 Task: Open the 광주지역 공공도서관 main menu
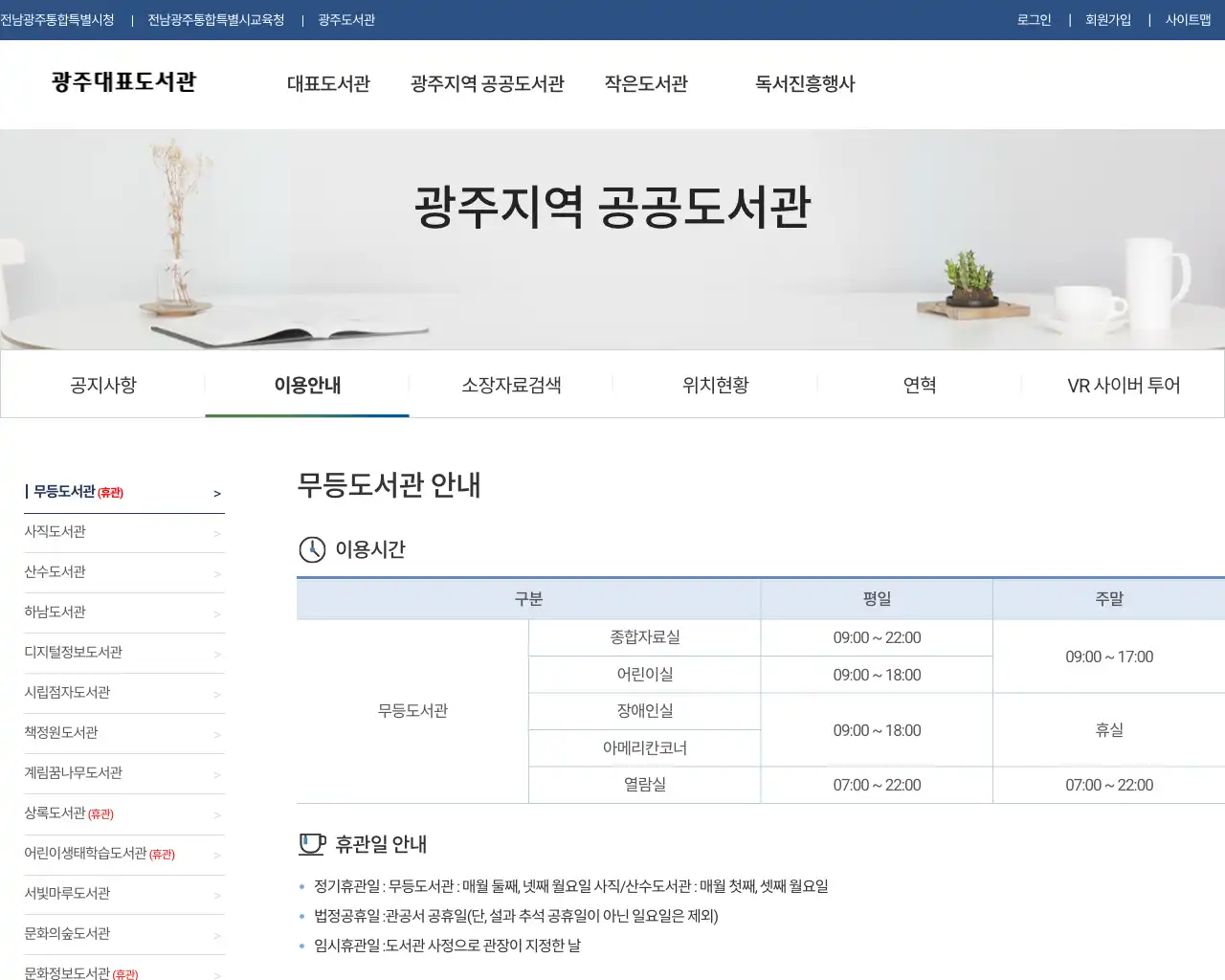487,84
